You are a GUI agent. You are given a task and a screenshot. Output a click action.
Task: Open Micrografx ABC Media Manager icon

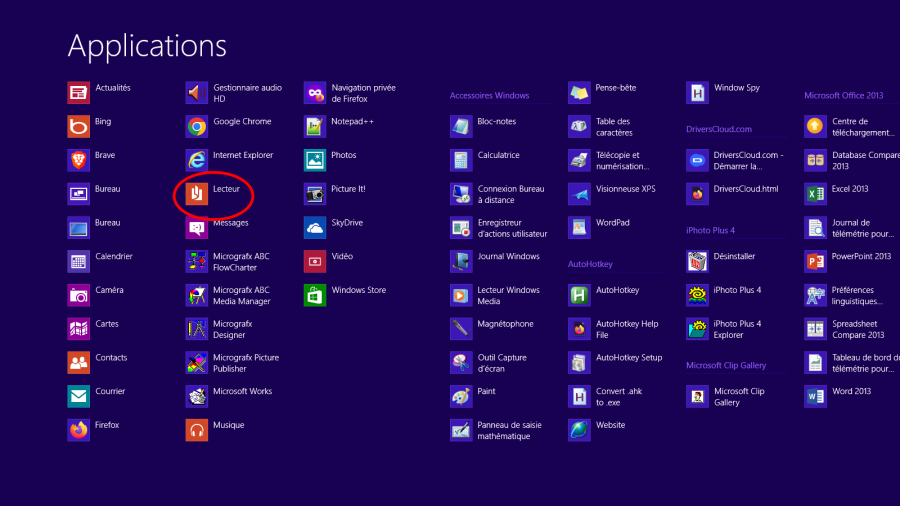pyautogui.click(x=197, y=295)
